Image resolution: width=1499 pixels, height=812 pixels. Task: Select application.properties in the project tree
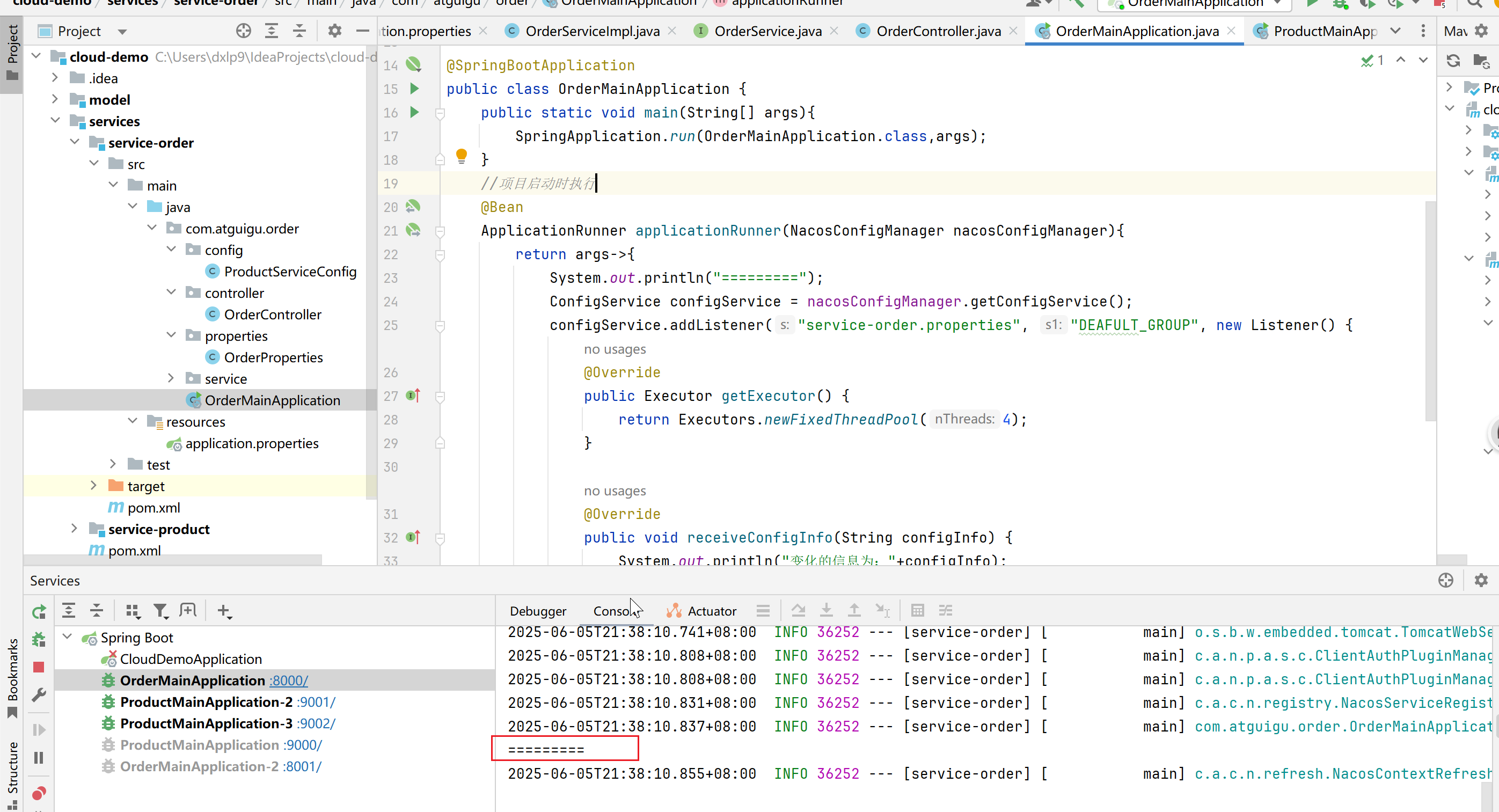click(x=251, y=443)
